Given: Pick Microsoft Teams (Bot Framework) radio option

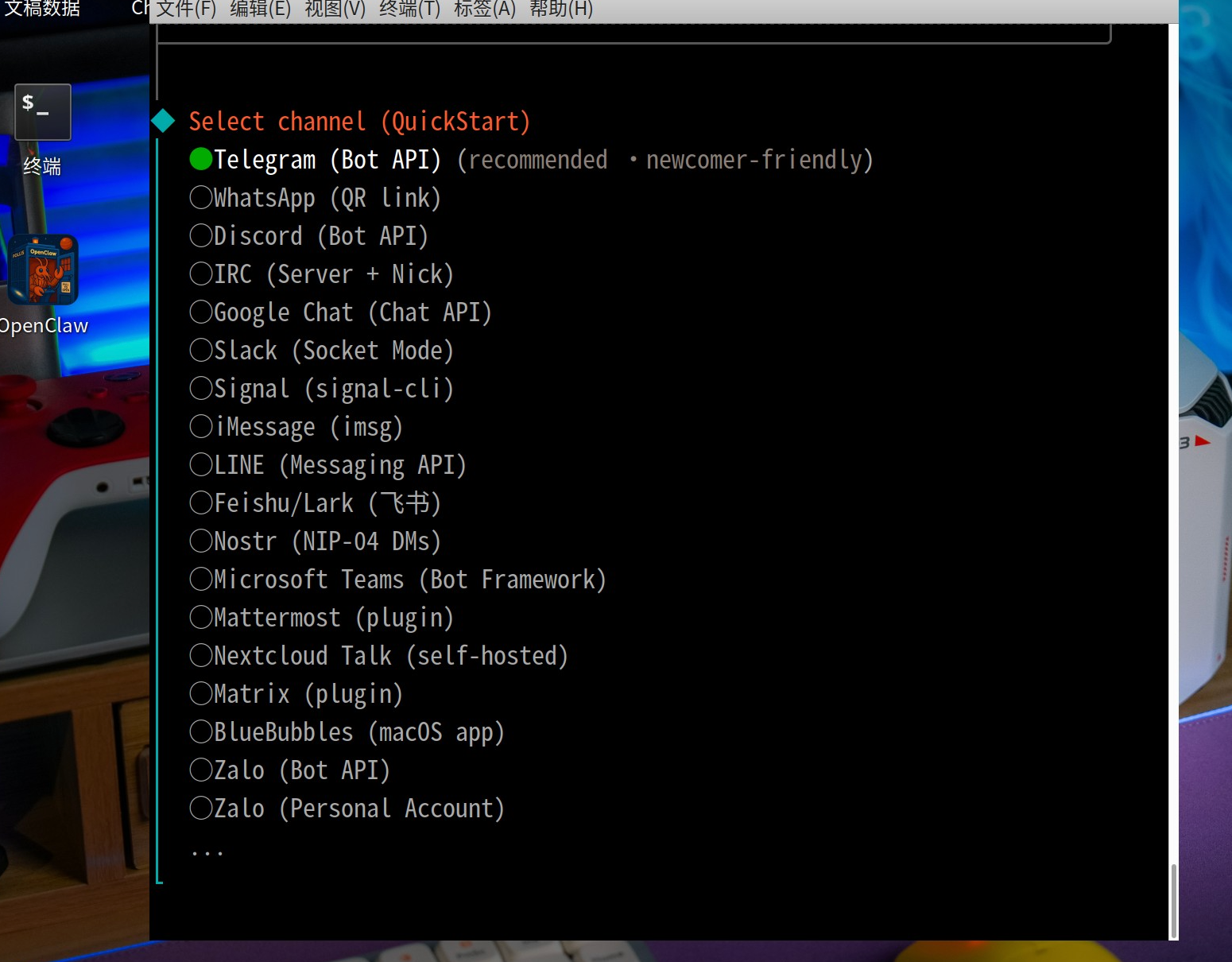Looking at the screenshot, I should pyautogui.click(x=201, y=579).
